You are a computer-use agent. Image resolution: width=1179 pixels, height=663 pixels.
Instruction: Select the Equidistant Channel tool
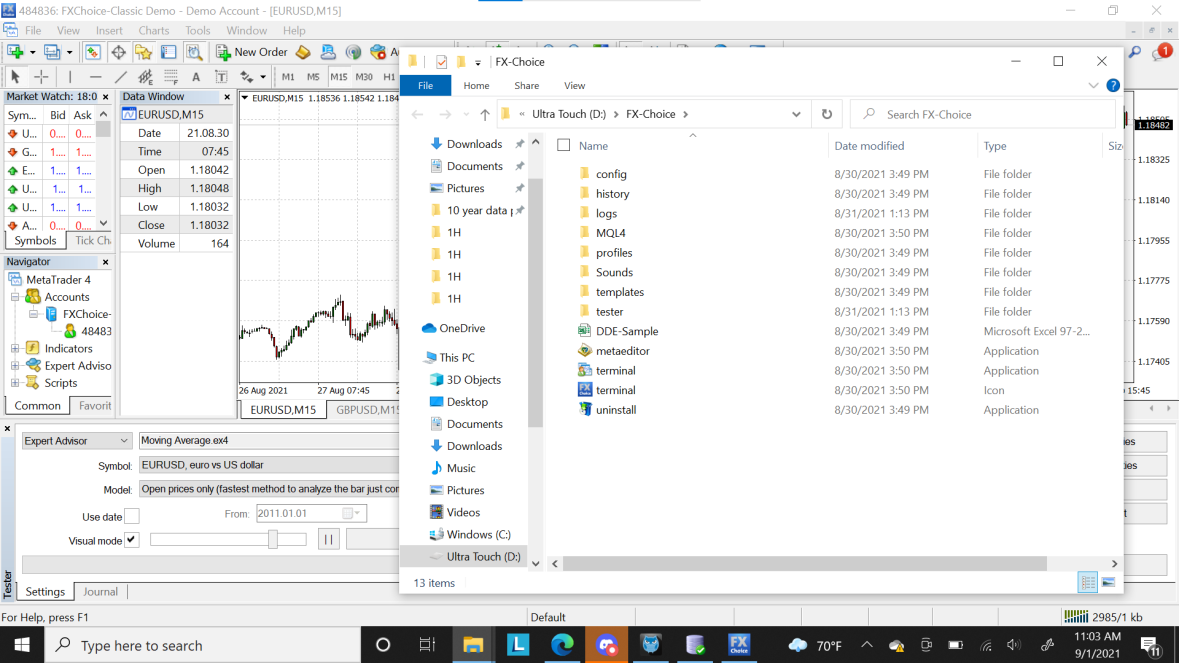pyautogui.click(x=145, y=77)
